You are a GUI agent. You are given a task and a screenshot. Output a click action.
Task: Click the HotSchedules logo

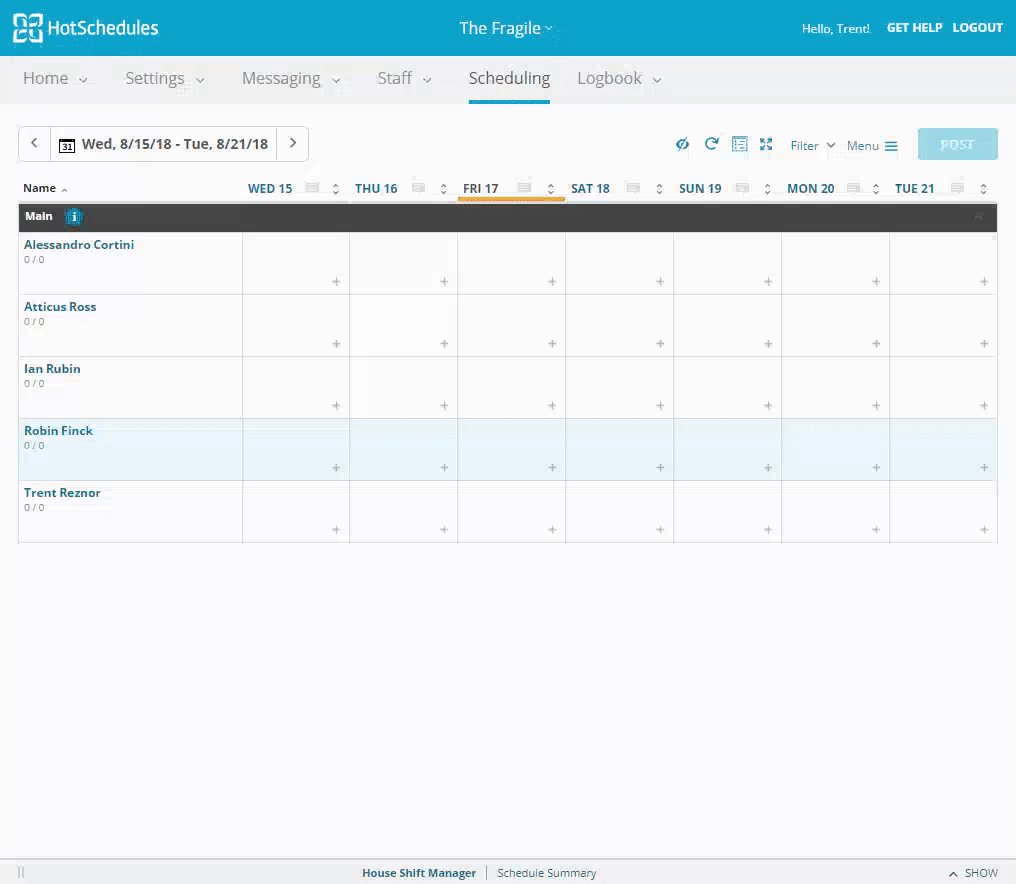86,28
